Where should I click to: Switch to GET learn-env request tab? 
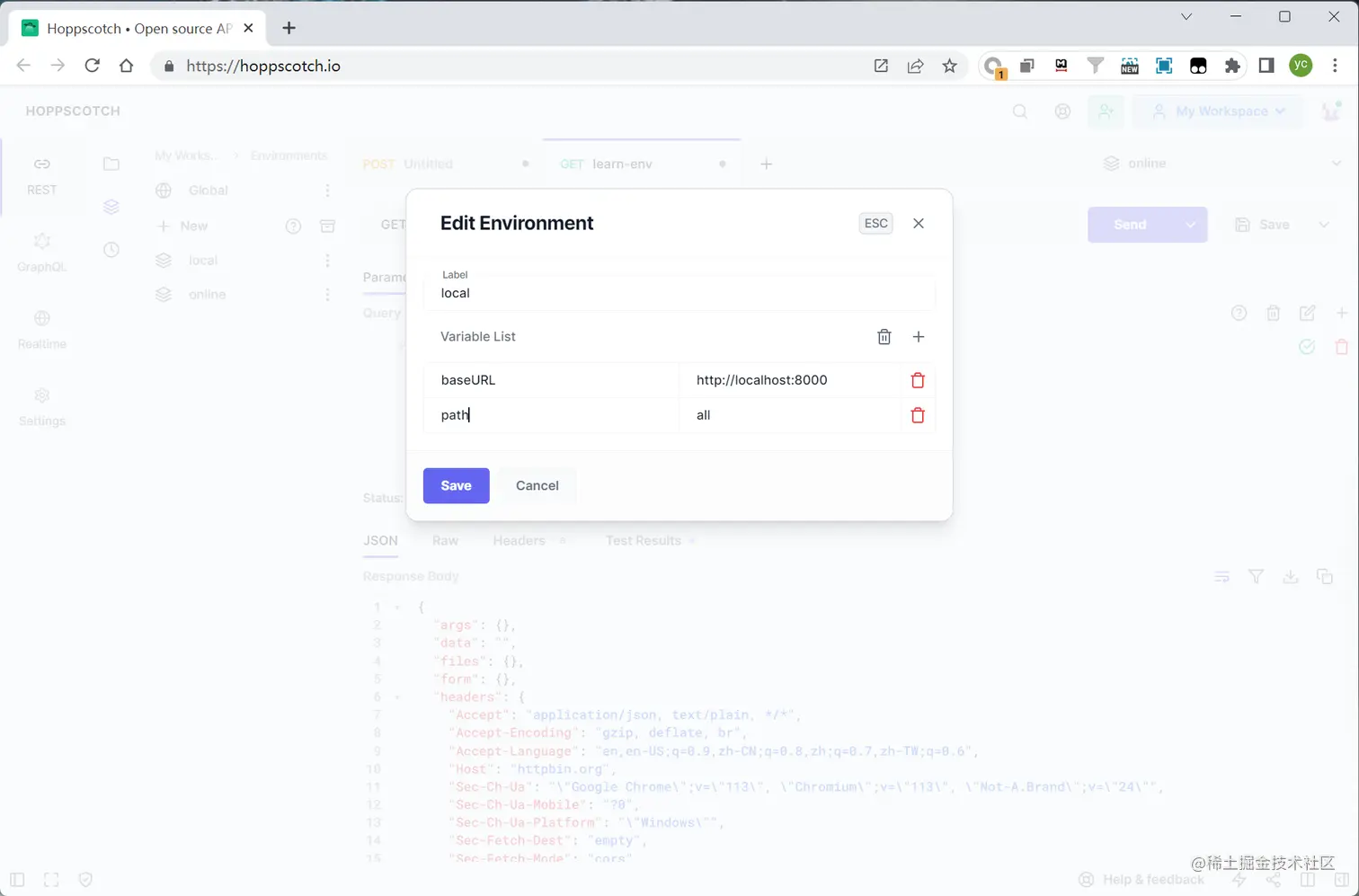(642, 164)
